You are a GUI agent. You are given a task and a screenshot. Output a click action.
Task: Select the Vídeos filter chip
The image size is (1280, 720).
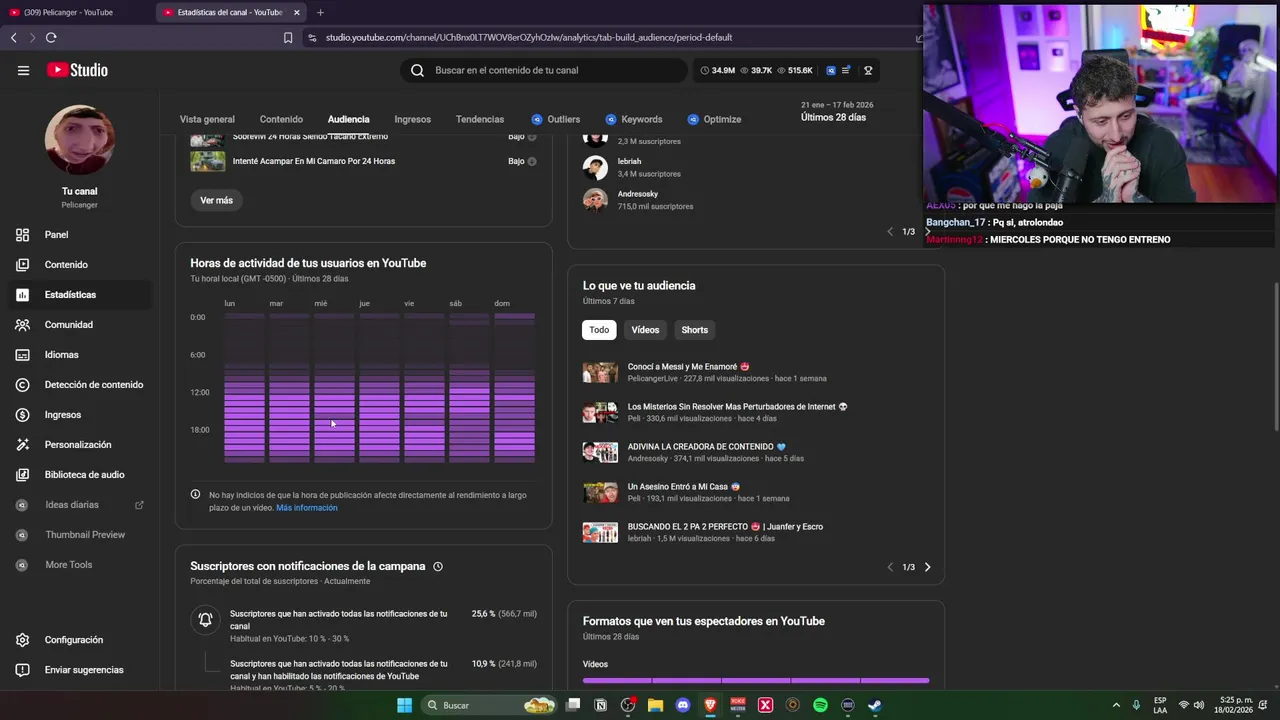point(645,330)
